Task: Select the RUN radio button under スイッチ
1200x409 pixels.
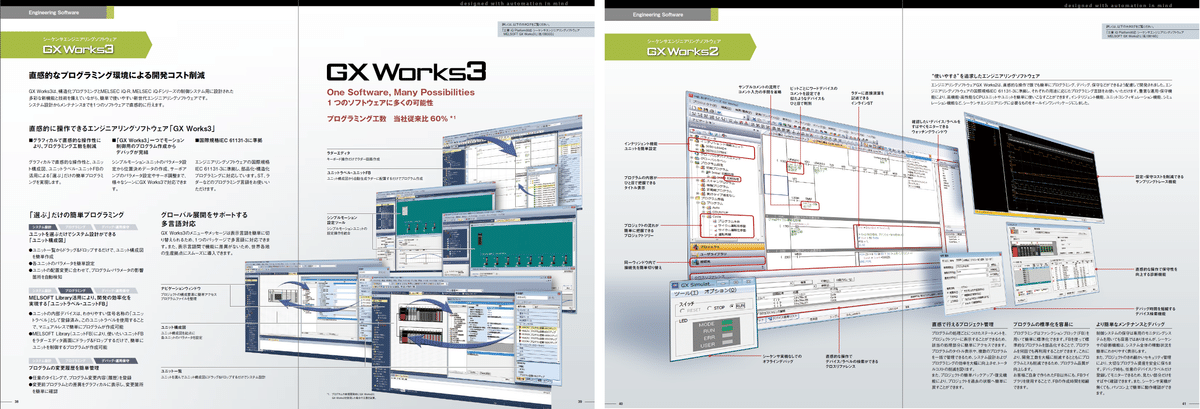Action: click(x=737, y=306)
